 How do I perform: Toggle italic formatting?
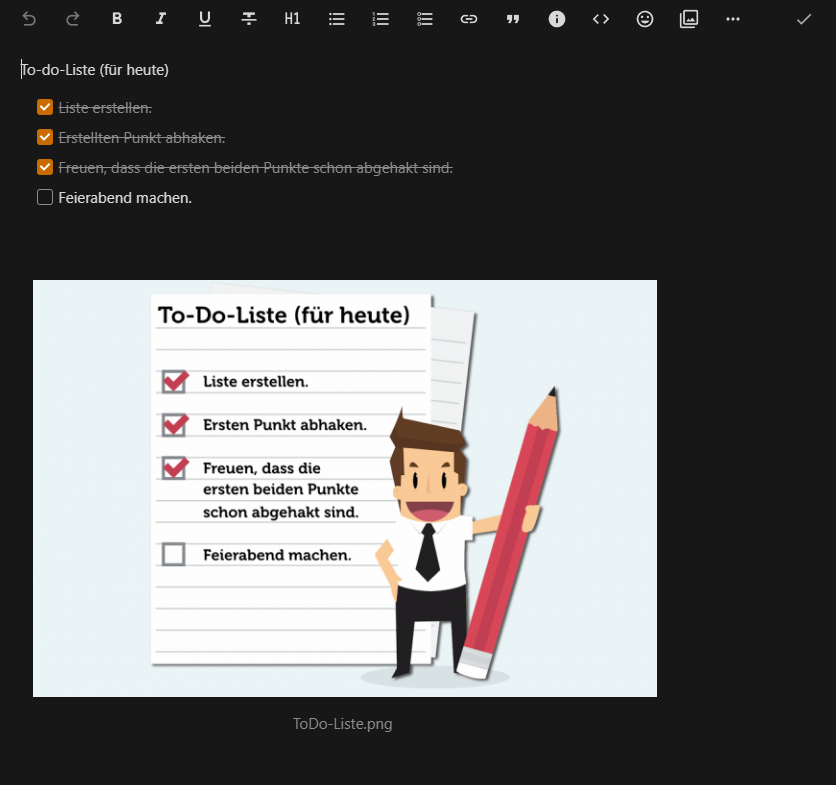click(160, 19)
